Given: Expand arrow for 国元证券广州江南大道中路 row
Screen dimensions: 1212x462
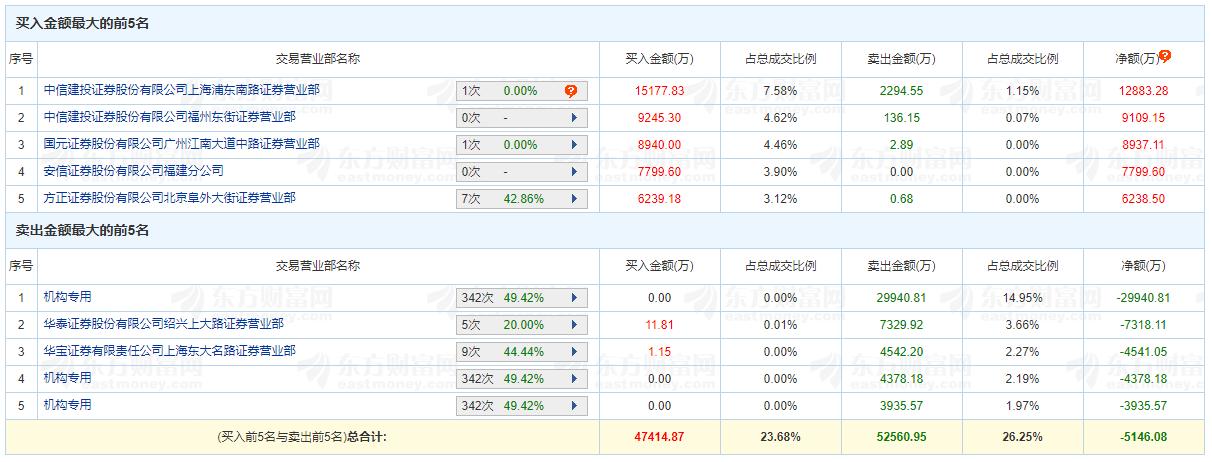Looking at the screenshot, I should (x=574, y=145).
